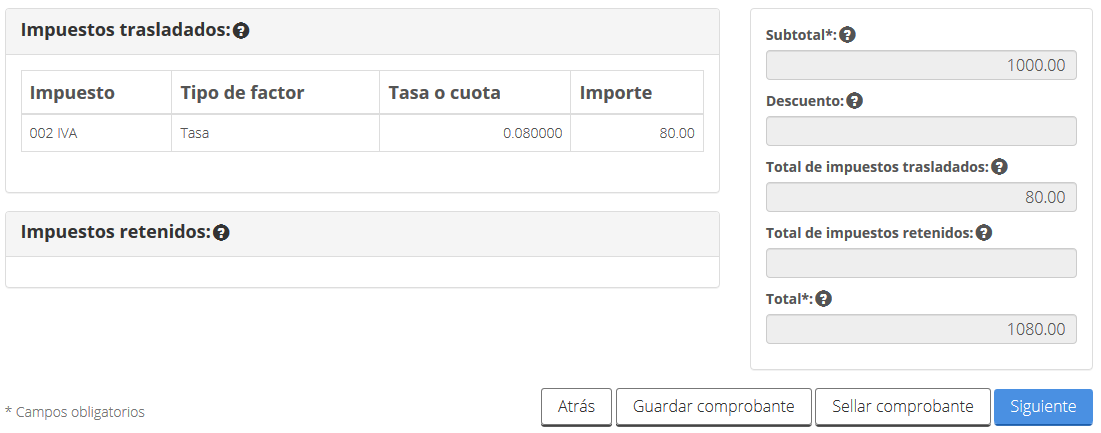The height and width of the screenshot is (433, 1101).
Task: Select the 002 IVA tax row cell
Action: pyautogui.click(x=96, y=133)
